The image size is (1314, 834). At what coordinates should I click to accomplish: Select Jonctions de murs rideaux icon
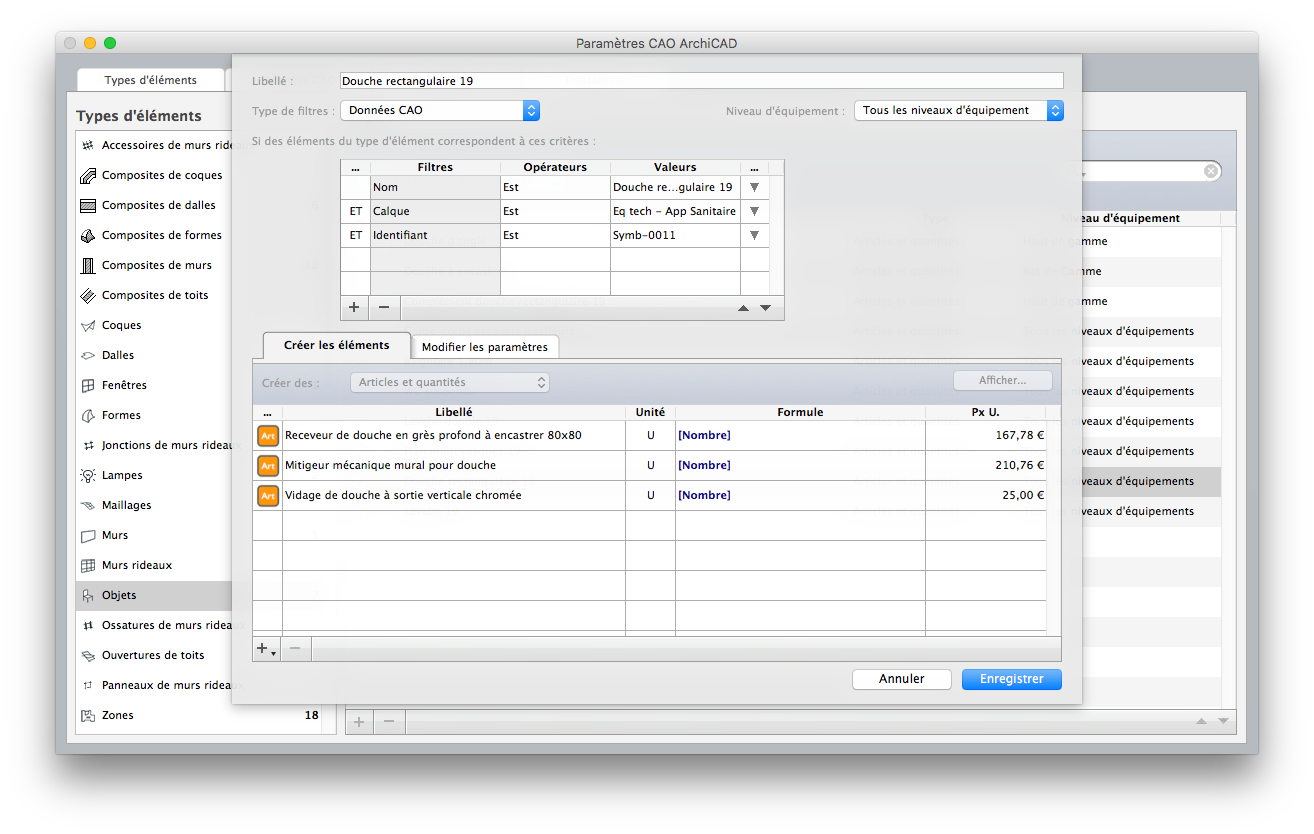pos(88,445)
